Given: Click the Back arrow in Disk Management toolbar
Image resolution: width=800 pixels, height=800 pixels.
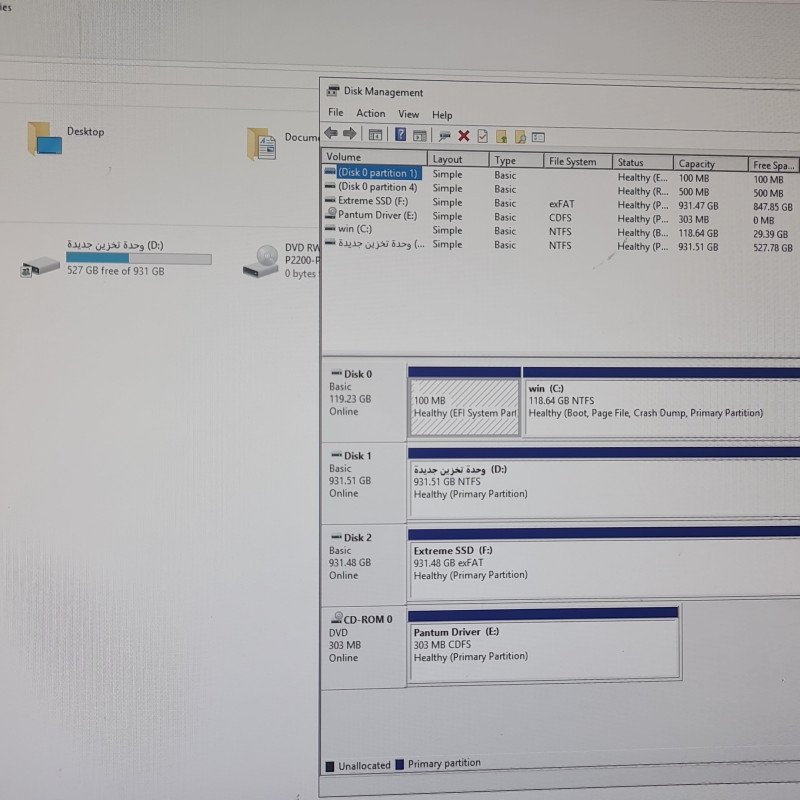Looking at the screenshot, I should 331,133.
